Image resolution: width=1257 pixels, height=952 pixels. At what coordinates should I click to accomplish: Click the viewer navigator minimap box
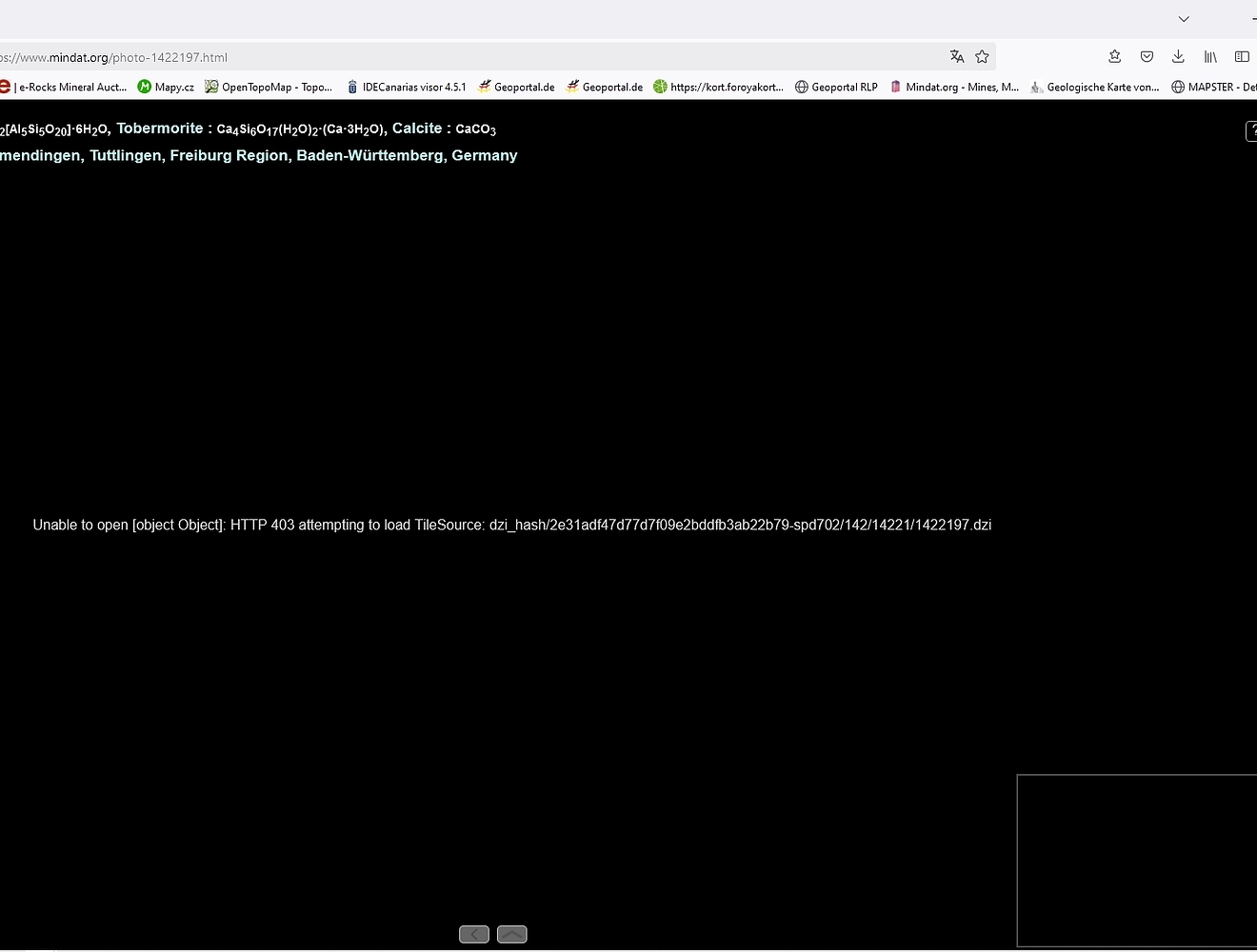click(1136, 861)
